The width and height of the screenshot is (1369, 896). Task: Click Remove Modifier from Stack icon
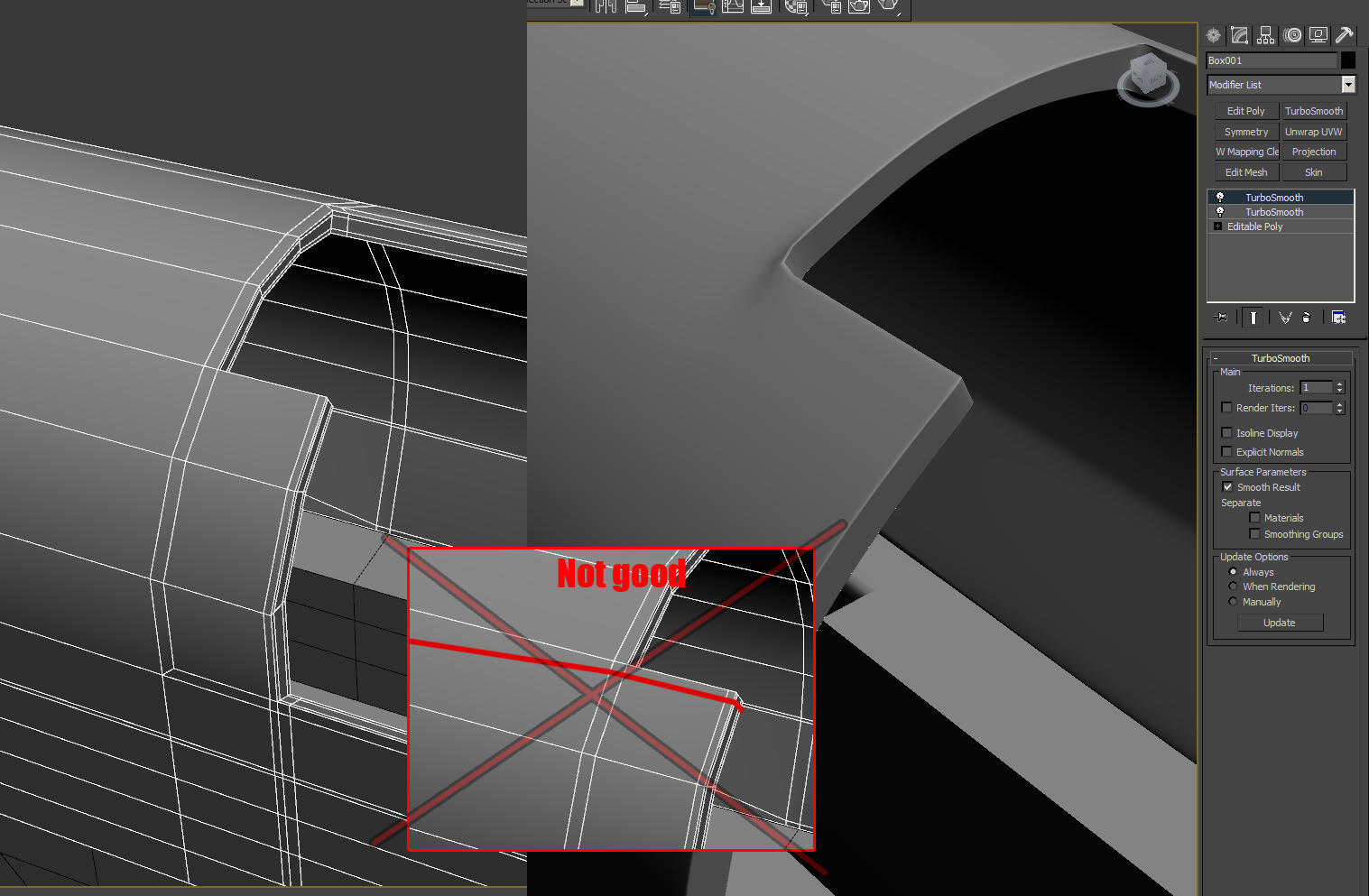1307,318
